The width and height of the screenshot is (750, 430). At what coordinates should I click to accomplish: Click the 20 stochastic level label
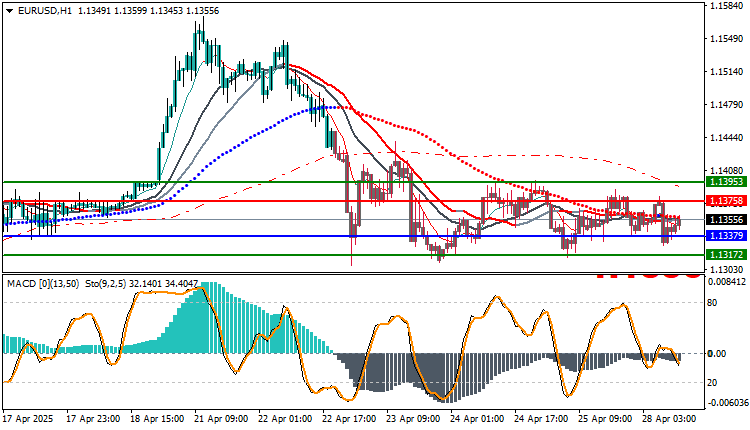tap(712, 383)
